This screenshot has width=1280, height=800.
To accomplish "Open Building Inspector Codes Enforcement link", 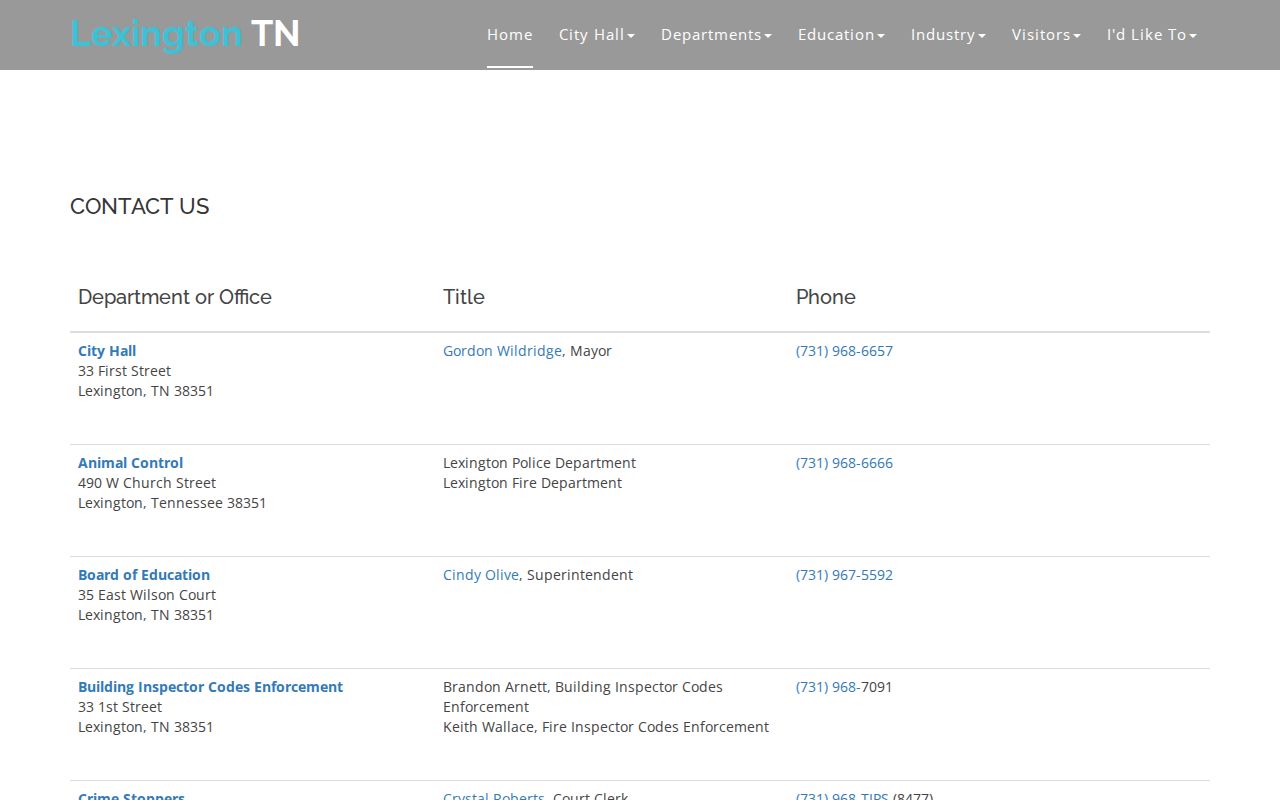I will click(x=210, y=687).
